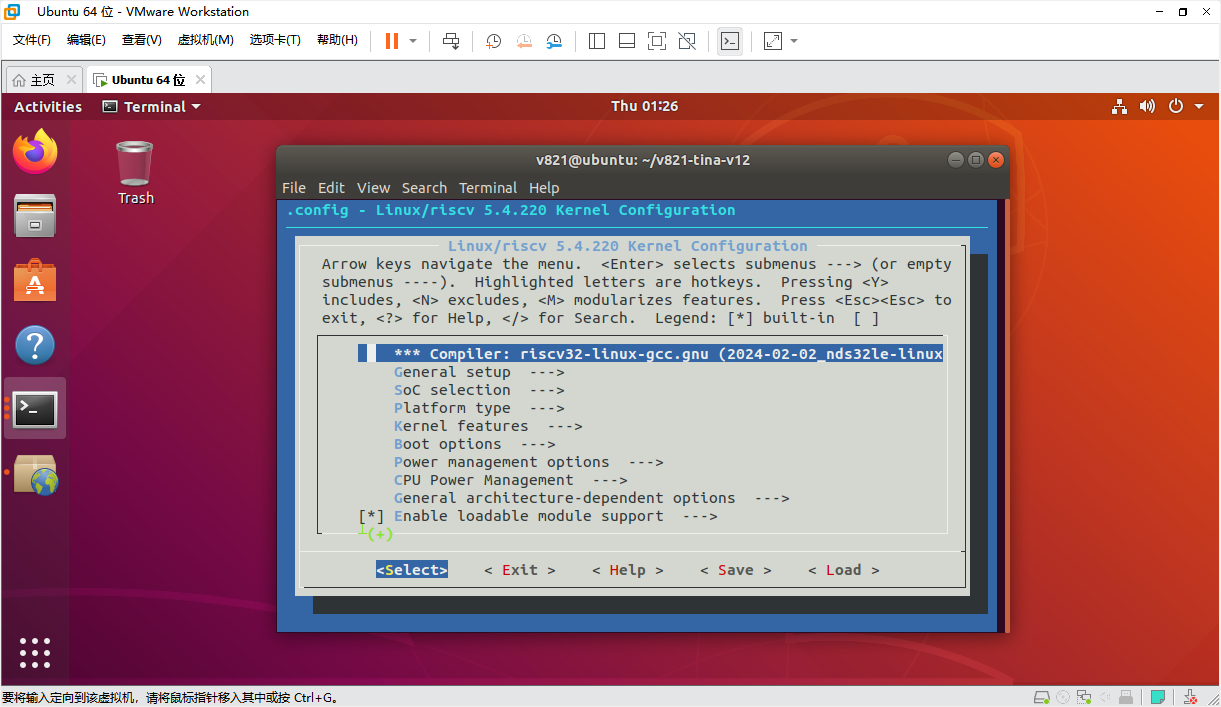Click the < Save > button in menuconfig

(x=736, y=570)
